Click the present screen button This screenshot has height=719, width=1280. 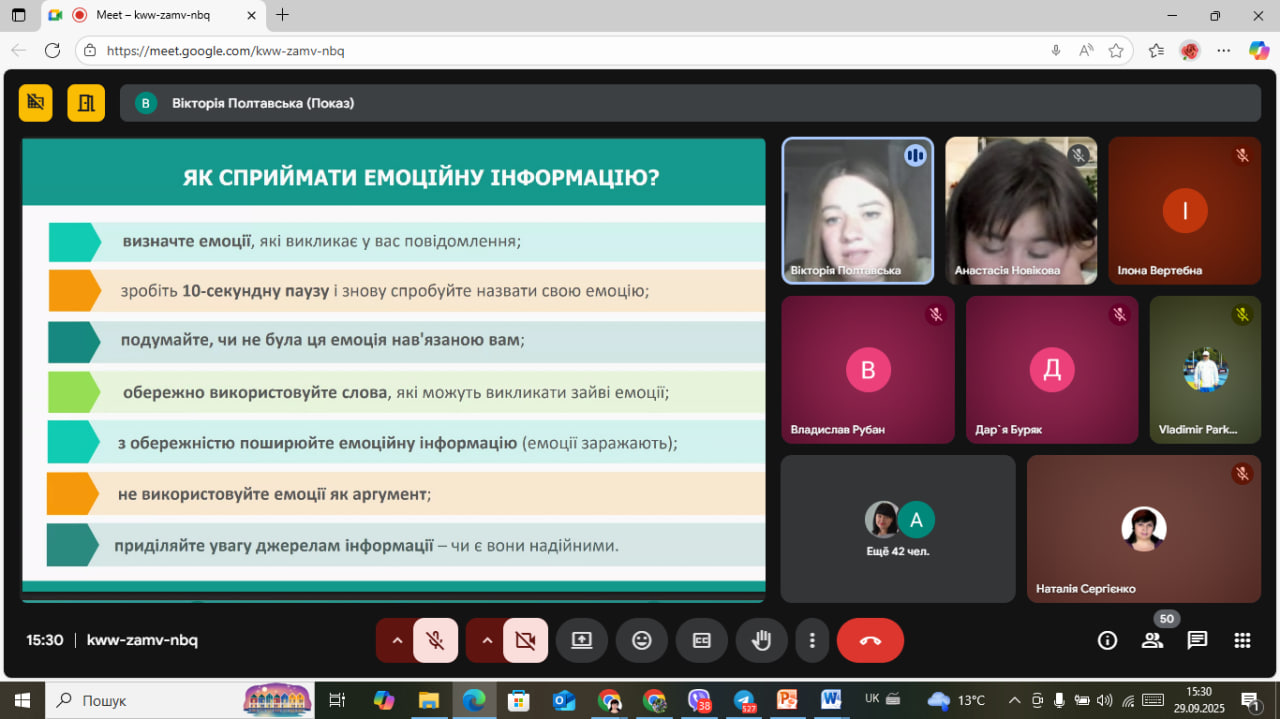tap(582, 641)
